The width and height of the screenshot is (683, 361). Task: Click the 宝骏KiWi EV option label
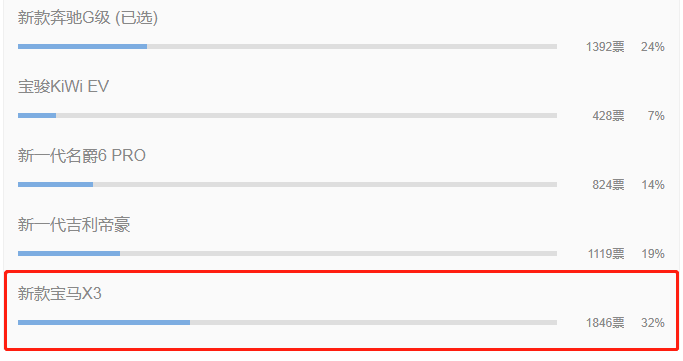click(63, 87)
